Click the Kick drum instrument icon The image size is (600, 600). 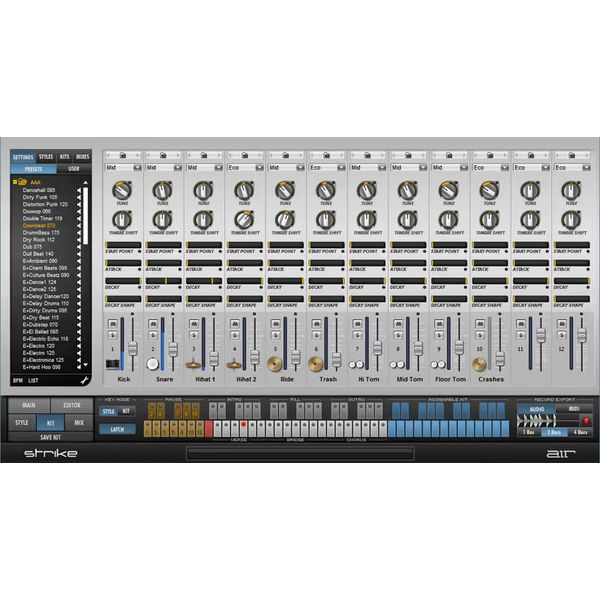113,364
